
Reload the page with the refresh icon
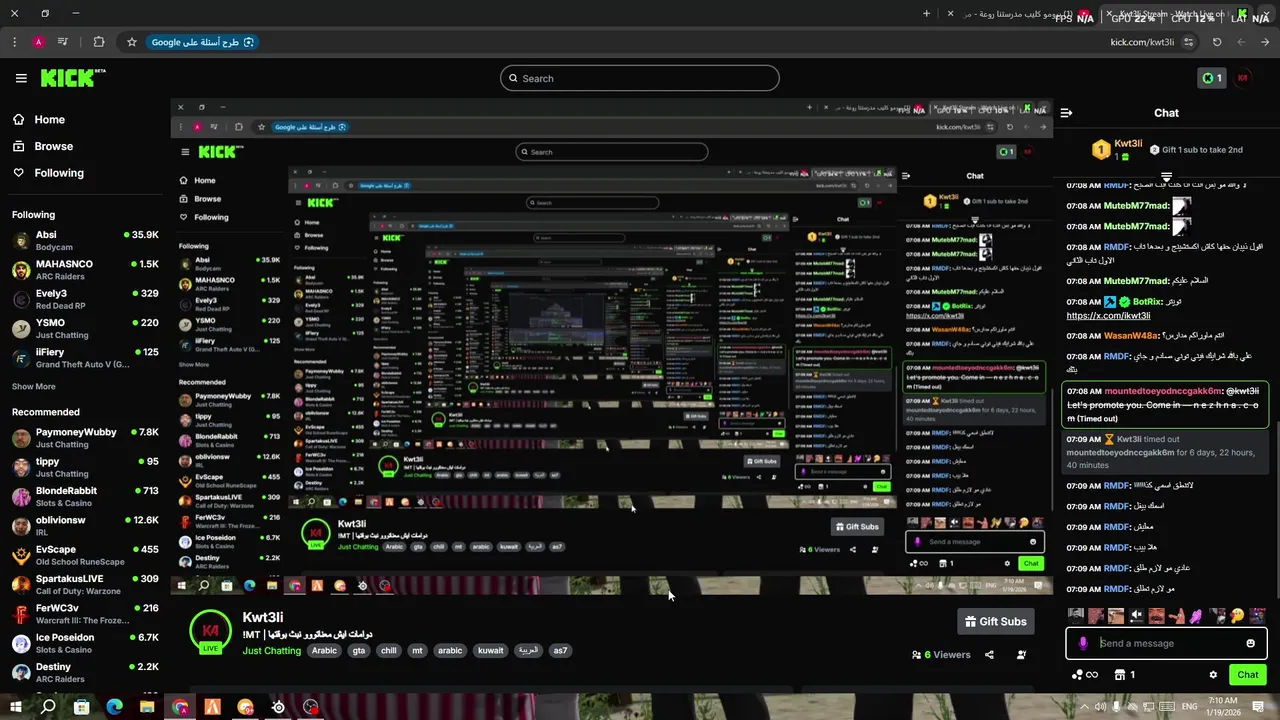click(x=1217, y=42)
